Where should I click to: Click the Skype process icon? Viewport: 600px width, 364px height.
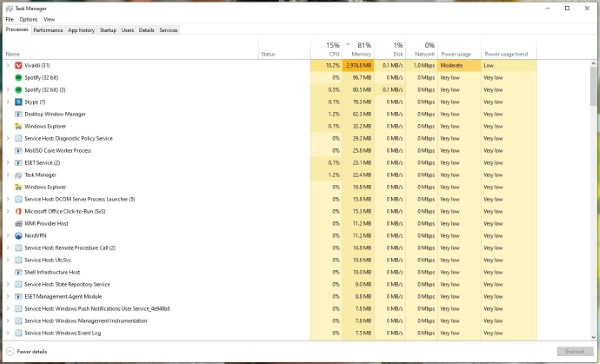point(18,102)
